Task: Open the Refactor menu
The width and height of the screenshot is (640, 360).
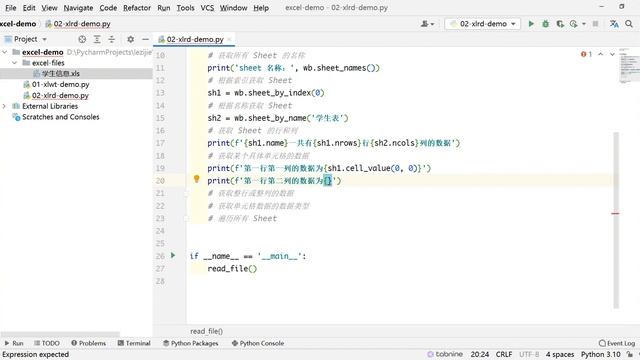Action: tap(137, 8)
